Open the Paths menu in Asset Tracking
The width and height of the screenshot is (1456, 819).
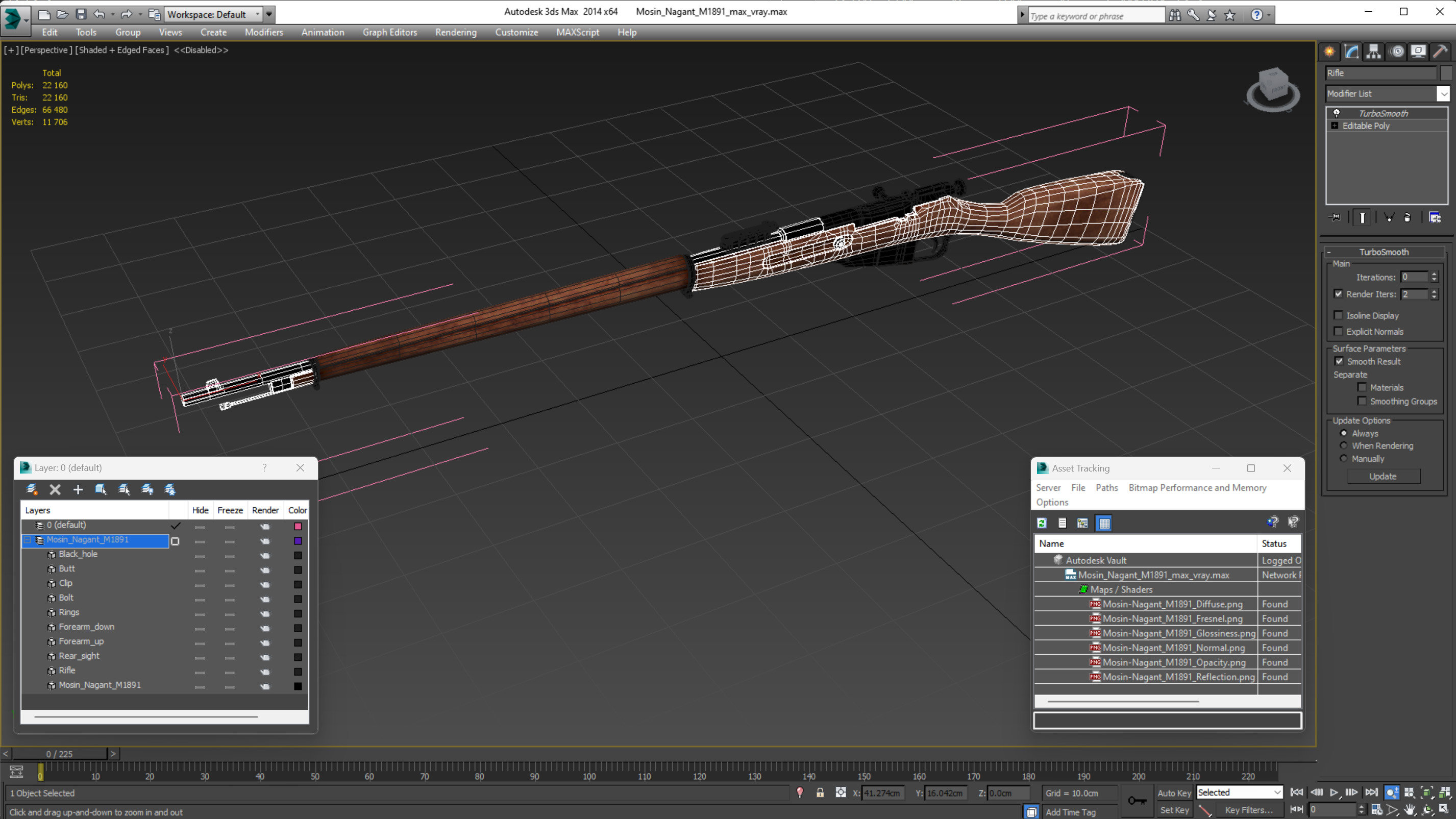pos(1106,487)
